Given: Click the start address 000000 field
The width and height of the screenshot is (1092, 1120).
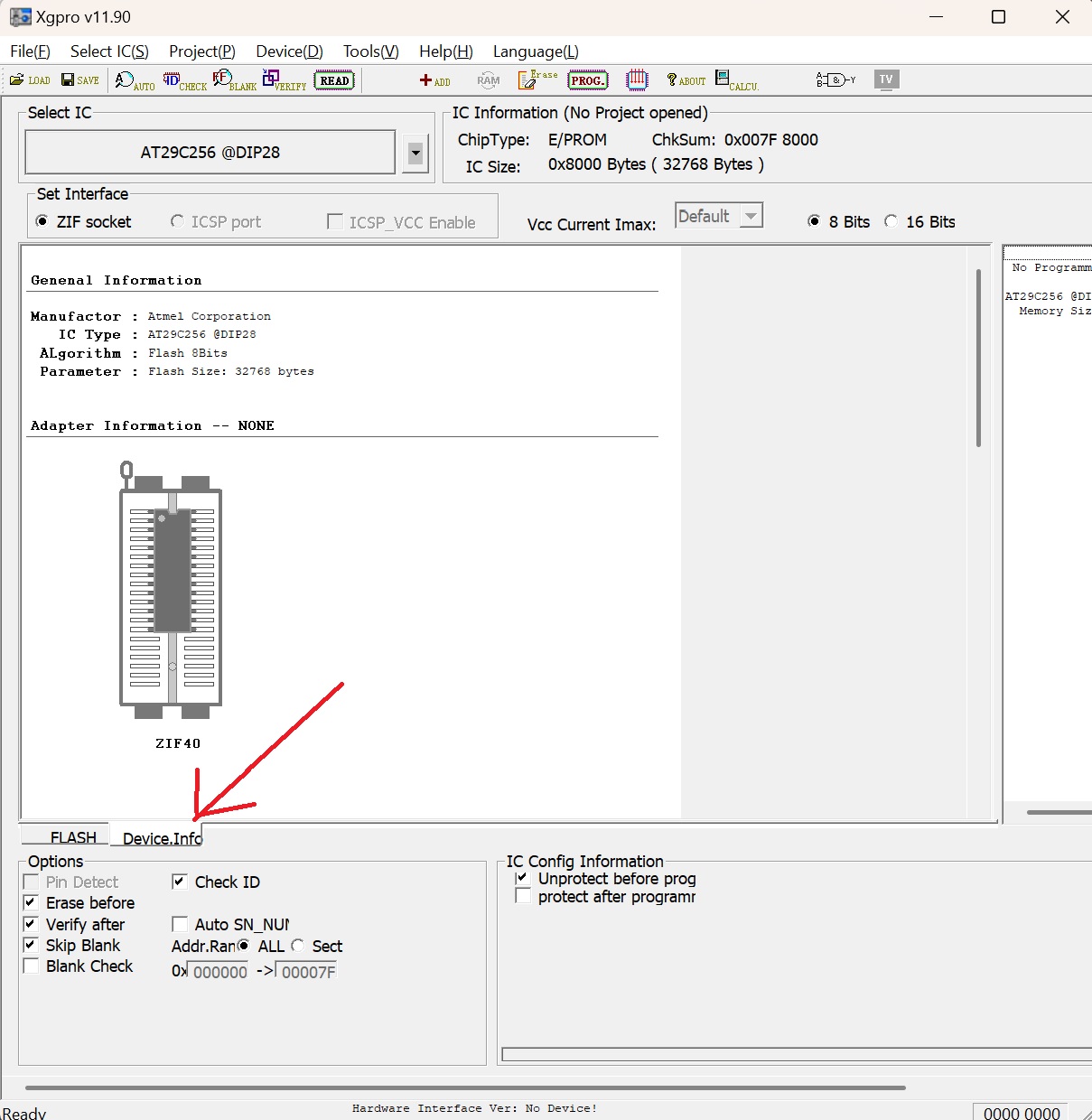Looking at the screenshot, I should [219, 972].
